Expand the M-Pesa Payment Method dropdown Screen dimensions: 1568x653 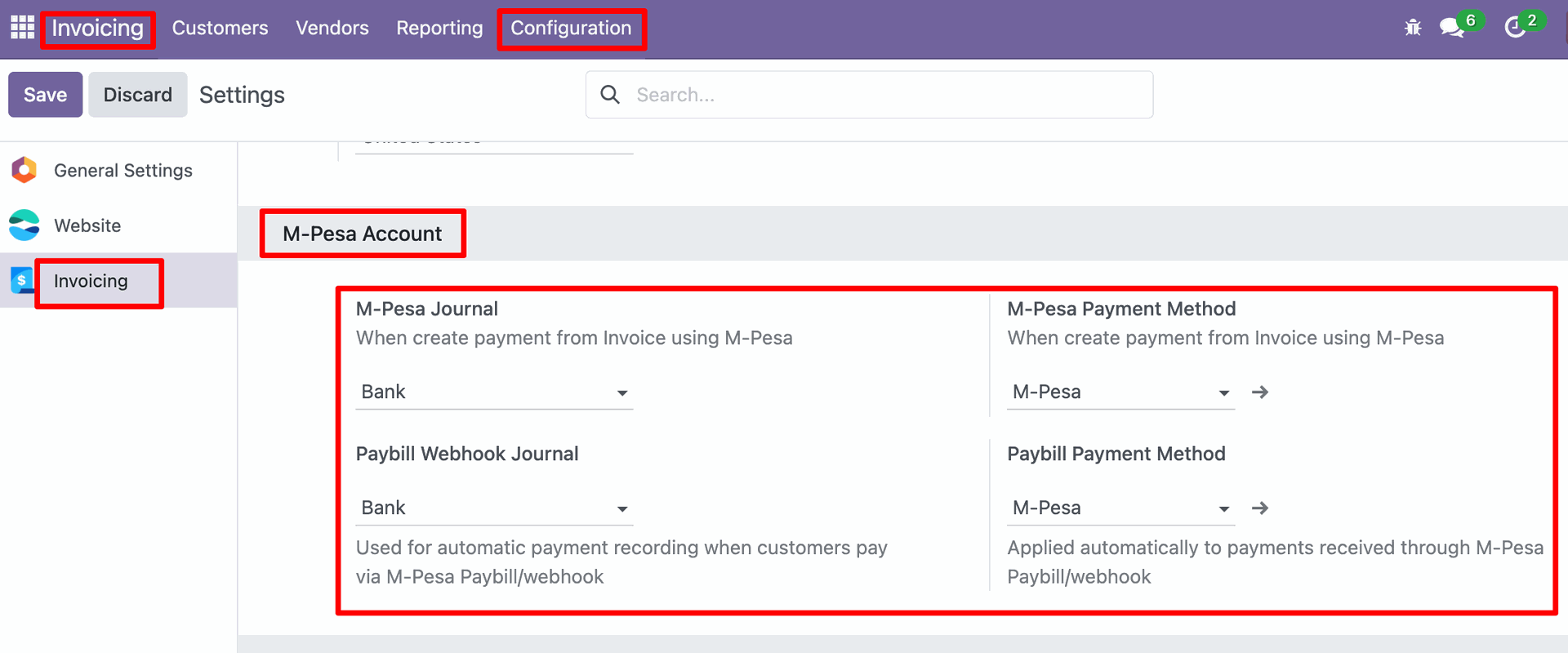point(1223,393)
